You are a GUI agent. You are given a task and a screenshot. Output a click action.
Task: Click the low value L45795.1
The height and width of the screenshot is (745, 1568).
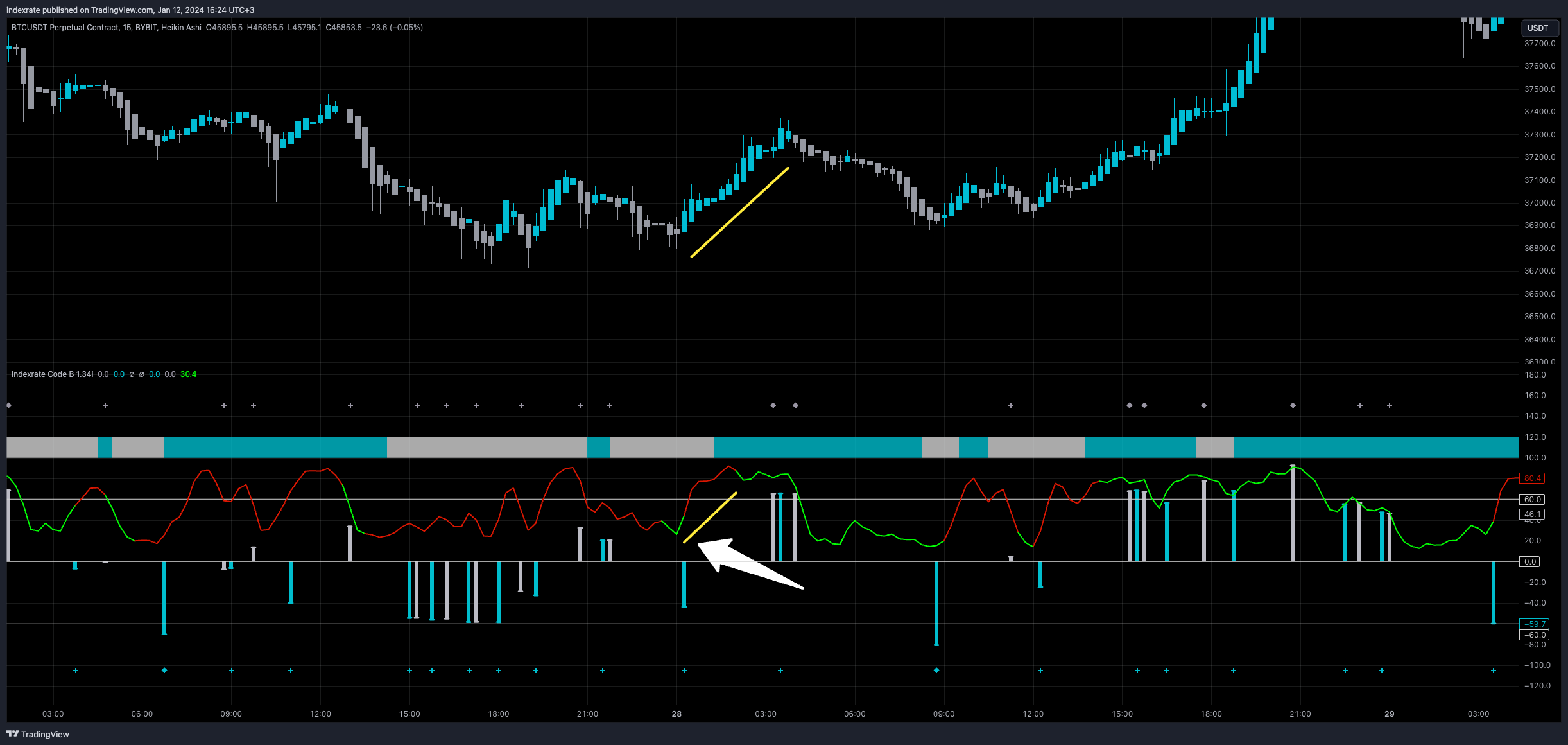pyautogui.click(x=304, y=28)
